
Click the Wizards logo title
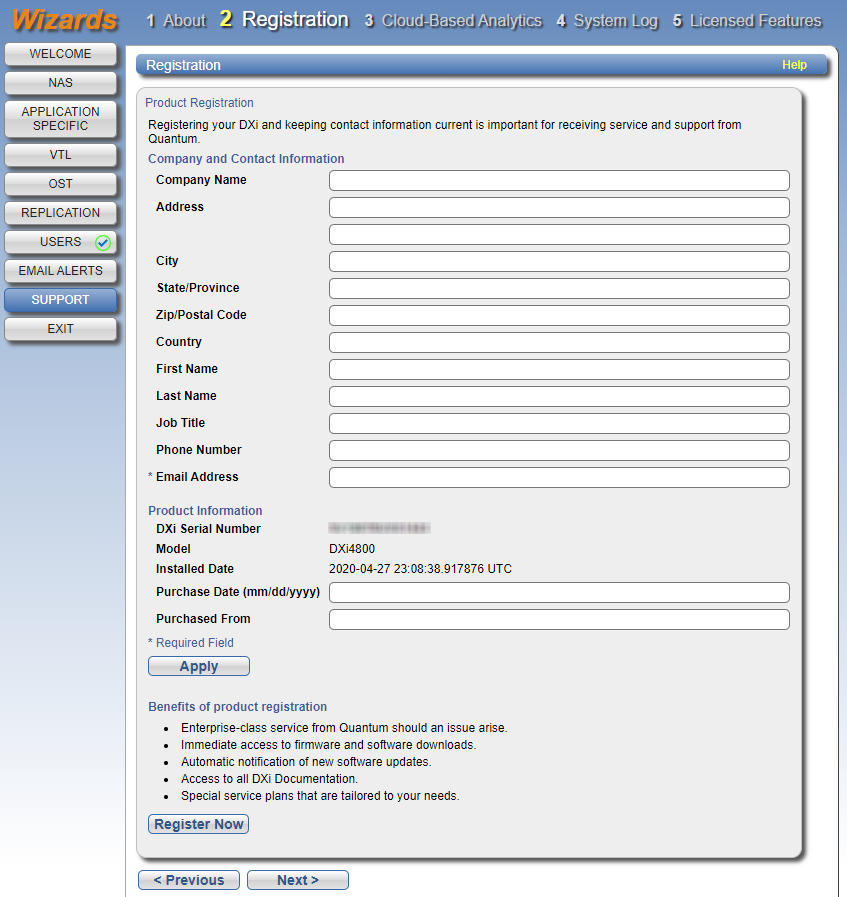(x=65, y=20)
